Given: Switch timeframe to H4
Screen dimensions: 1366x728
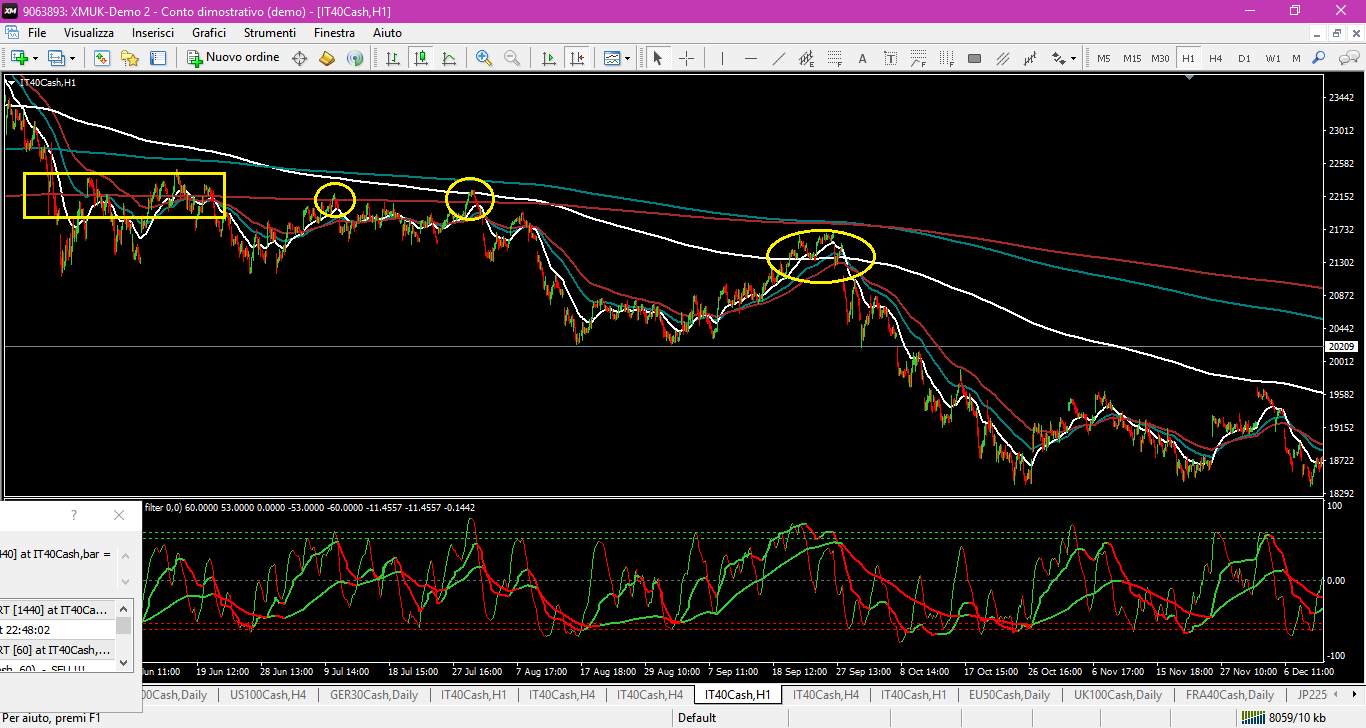Looking at the screenshot, I should point(1216,58).
